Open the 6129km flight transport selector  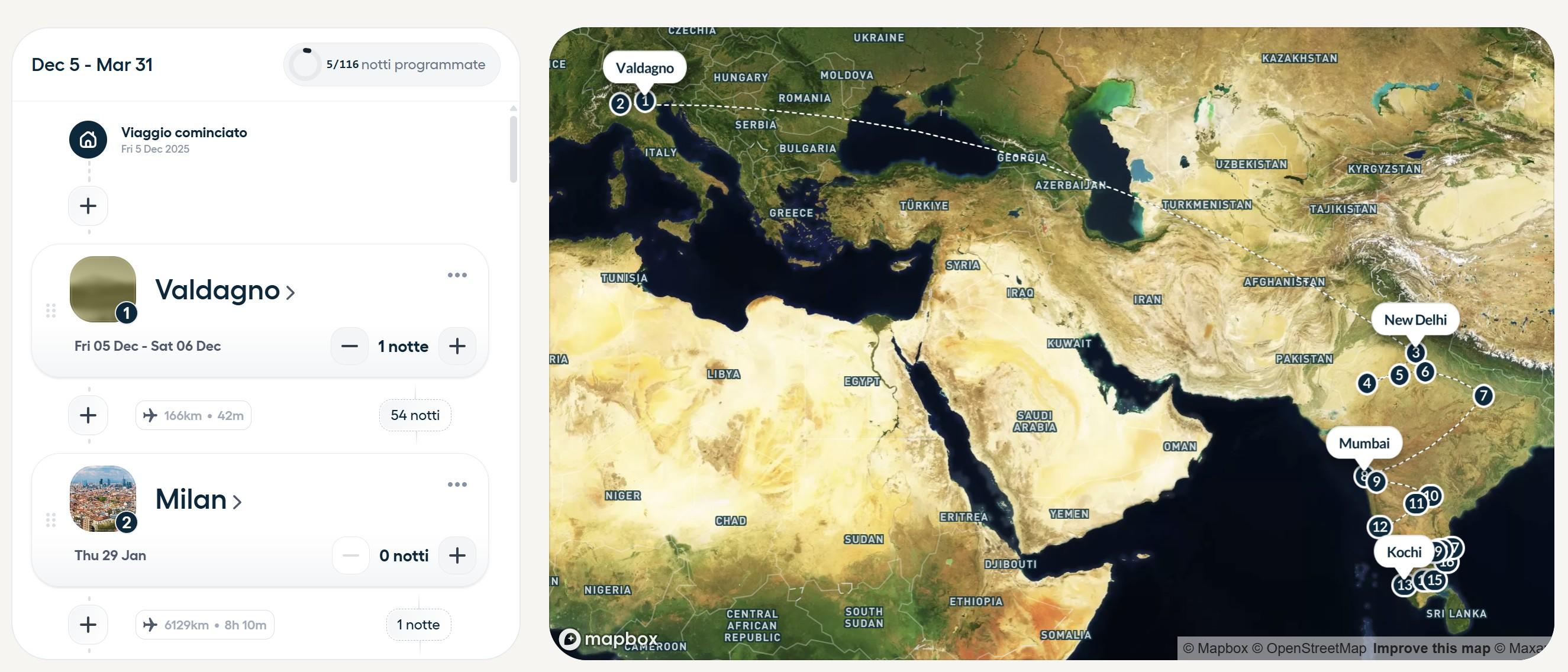tap(205, 625)
